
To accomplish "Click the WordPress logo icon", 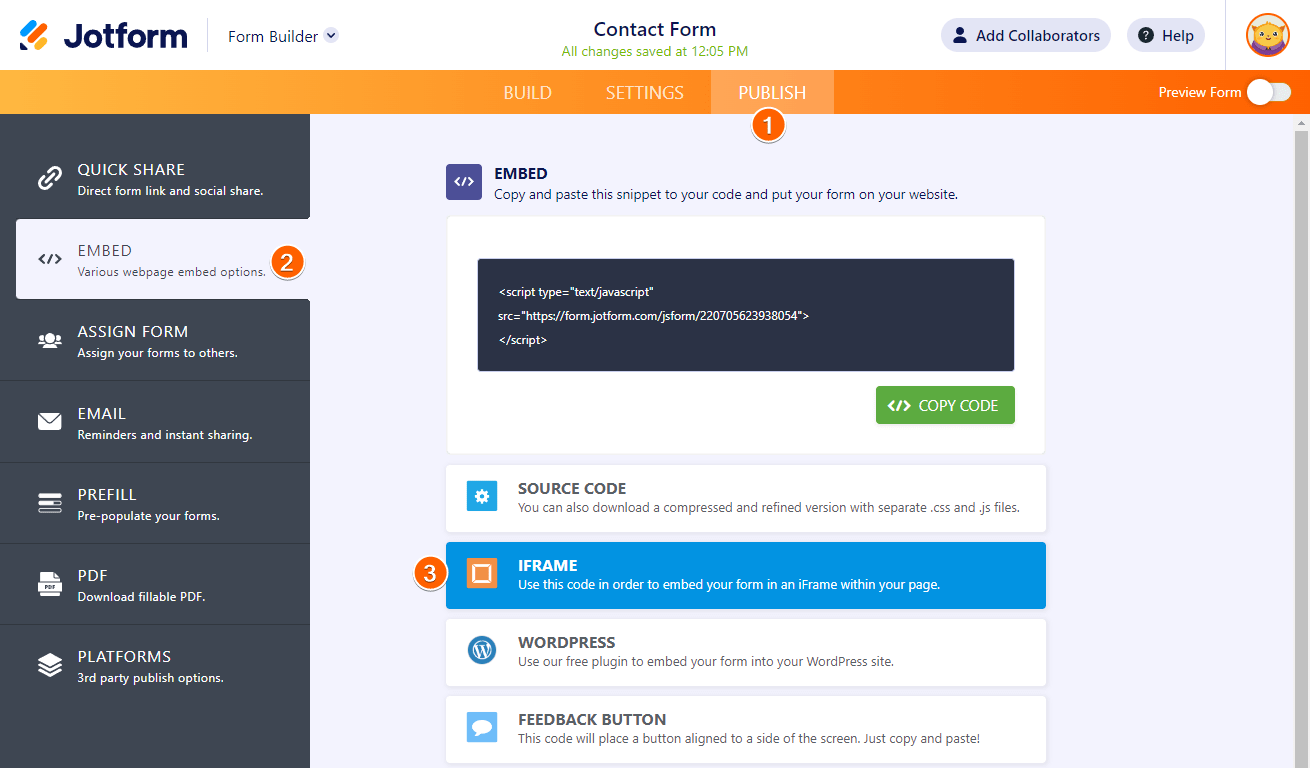I will pyautogui.click(x=482, y=650).
